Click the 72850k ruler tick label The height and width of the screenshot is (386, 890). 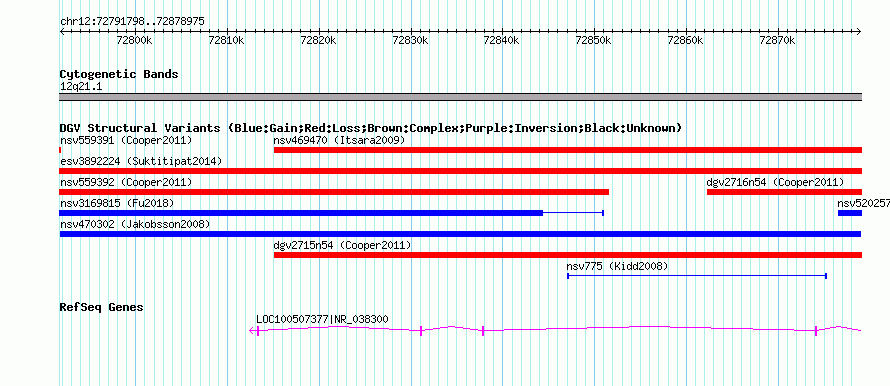click(594, 41)
